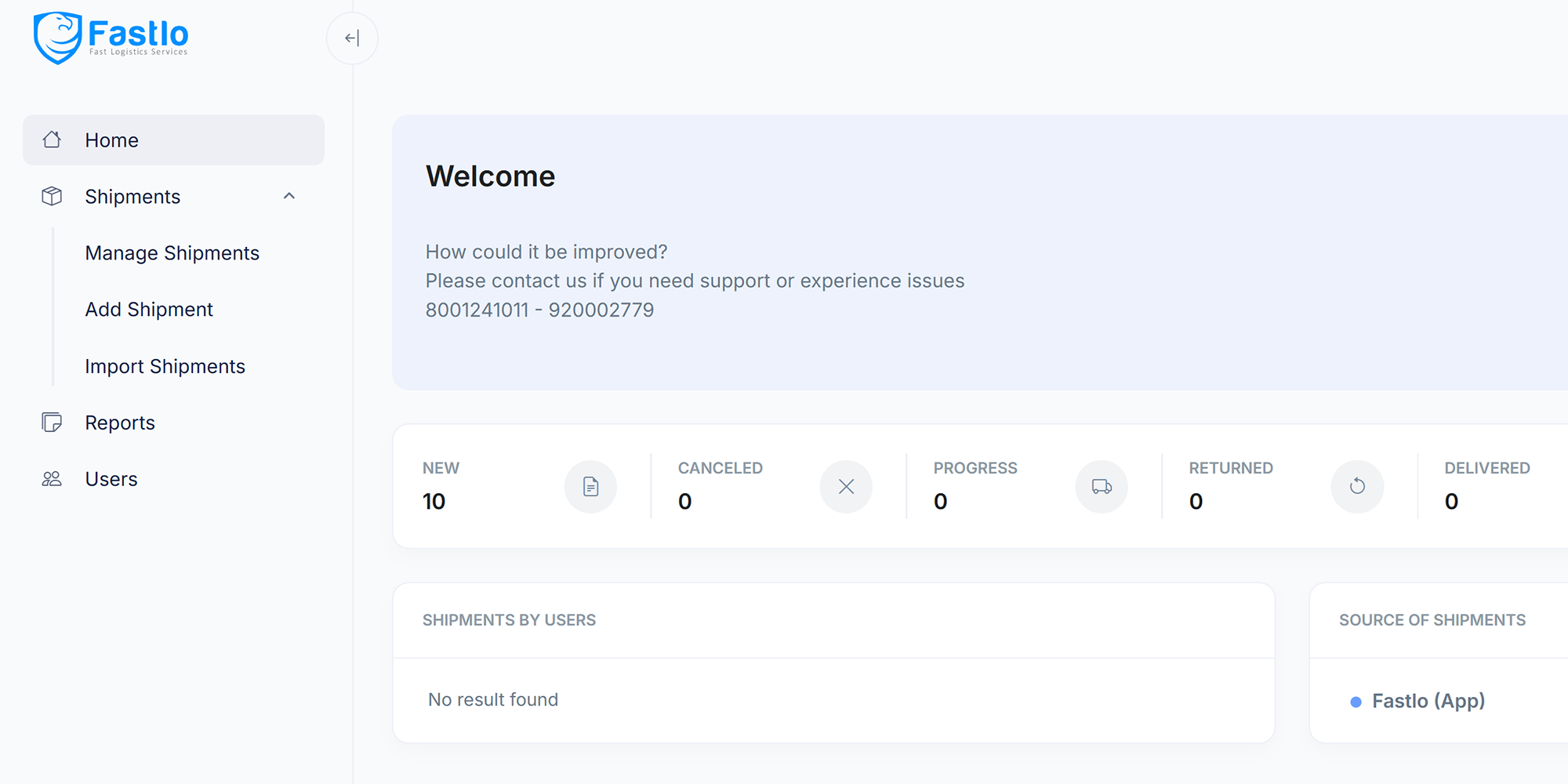Click the blue Fastlo (App) legend dot

coord(1356,702)
